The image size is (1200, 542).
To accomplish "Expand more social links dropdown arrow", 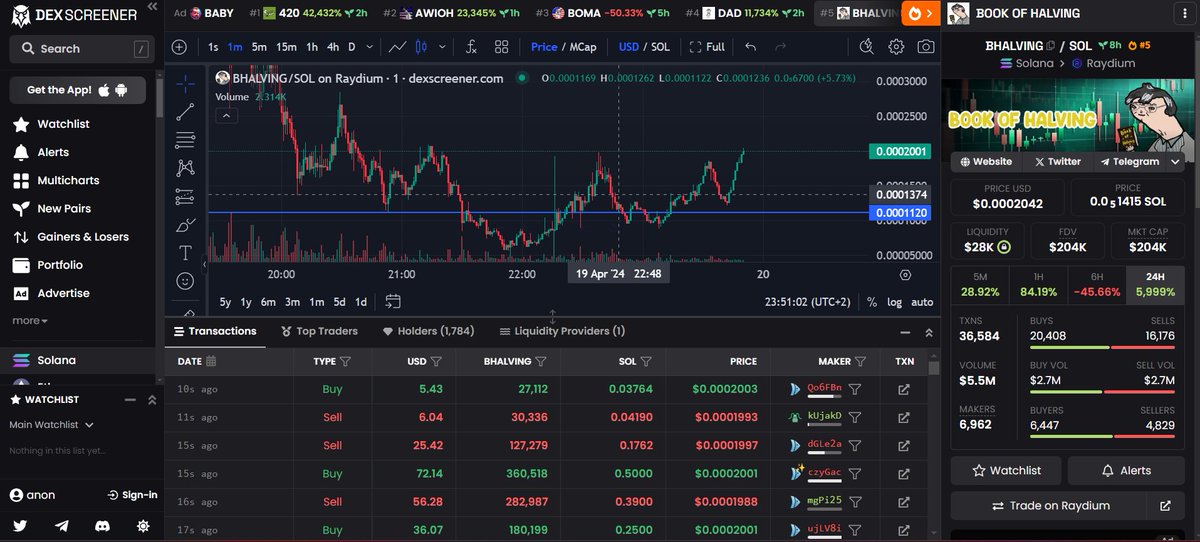I will tap(1175, 161).
